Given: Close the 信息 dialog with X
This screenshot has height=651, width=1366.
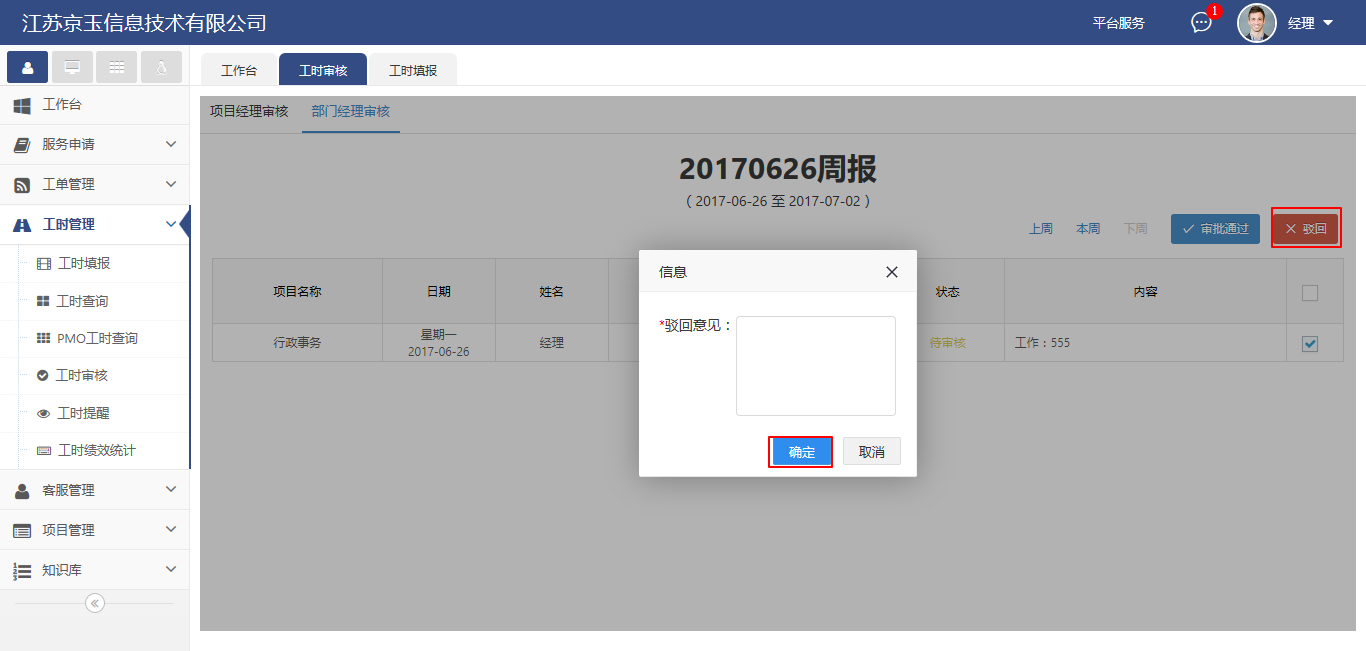Looking at the screenshot, I should coord(892,272).
